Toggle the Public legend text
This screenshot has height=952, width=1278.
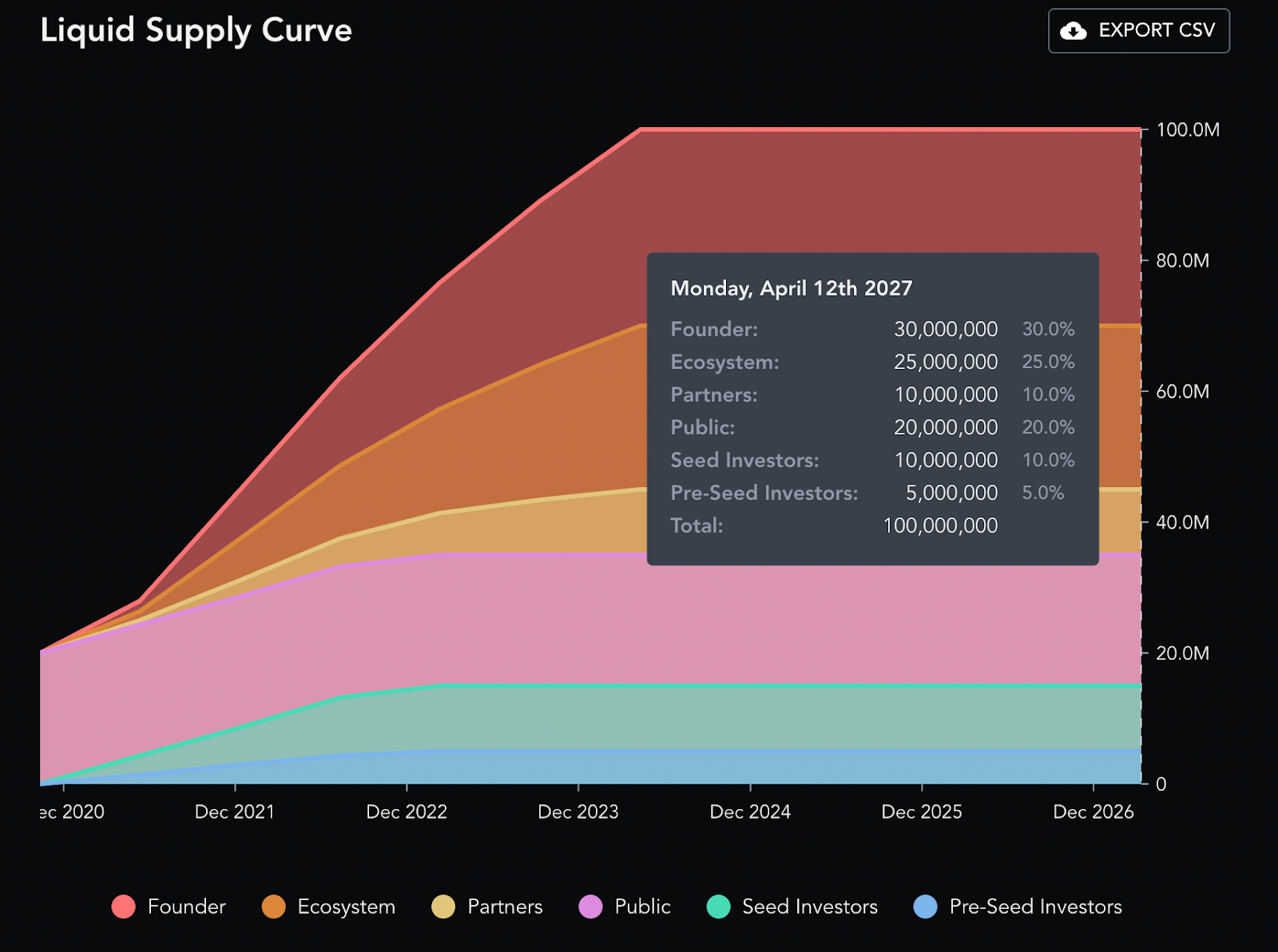[642, 906]
